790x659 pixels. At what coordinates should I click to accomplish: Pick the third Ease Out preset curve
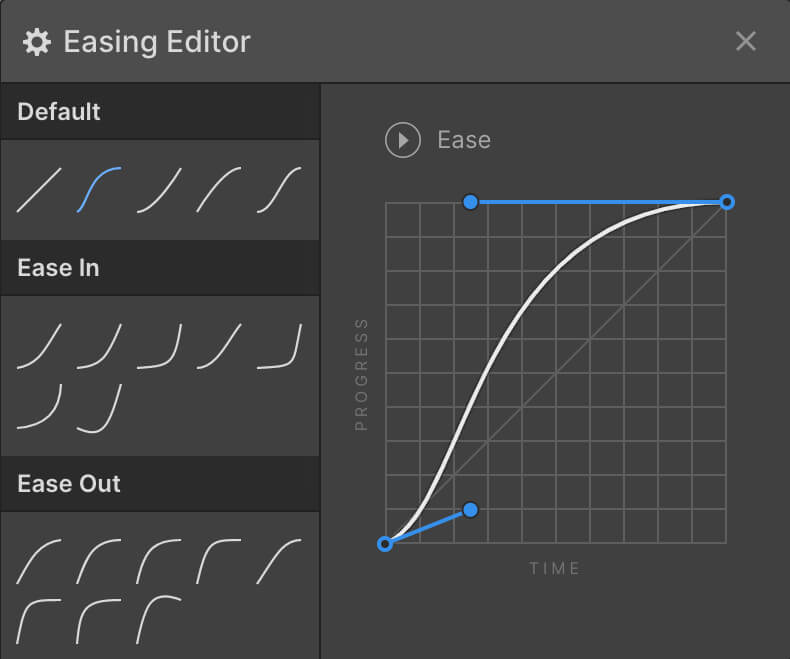(159, 561)
